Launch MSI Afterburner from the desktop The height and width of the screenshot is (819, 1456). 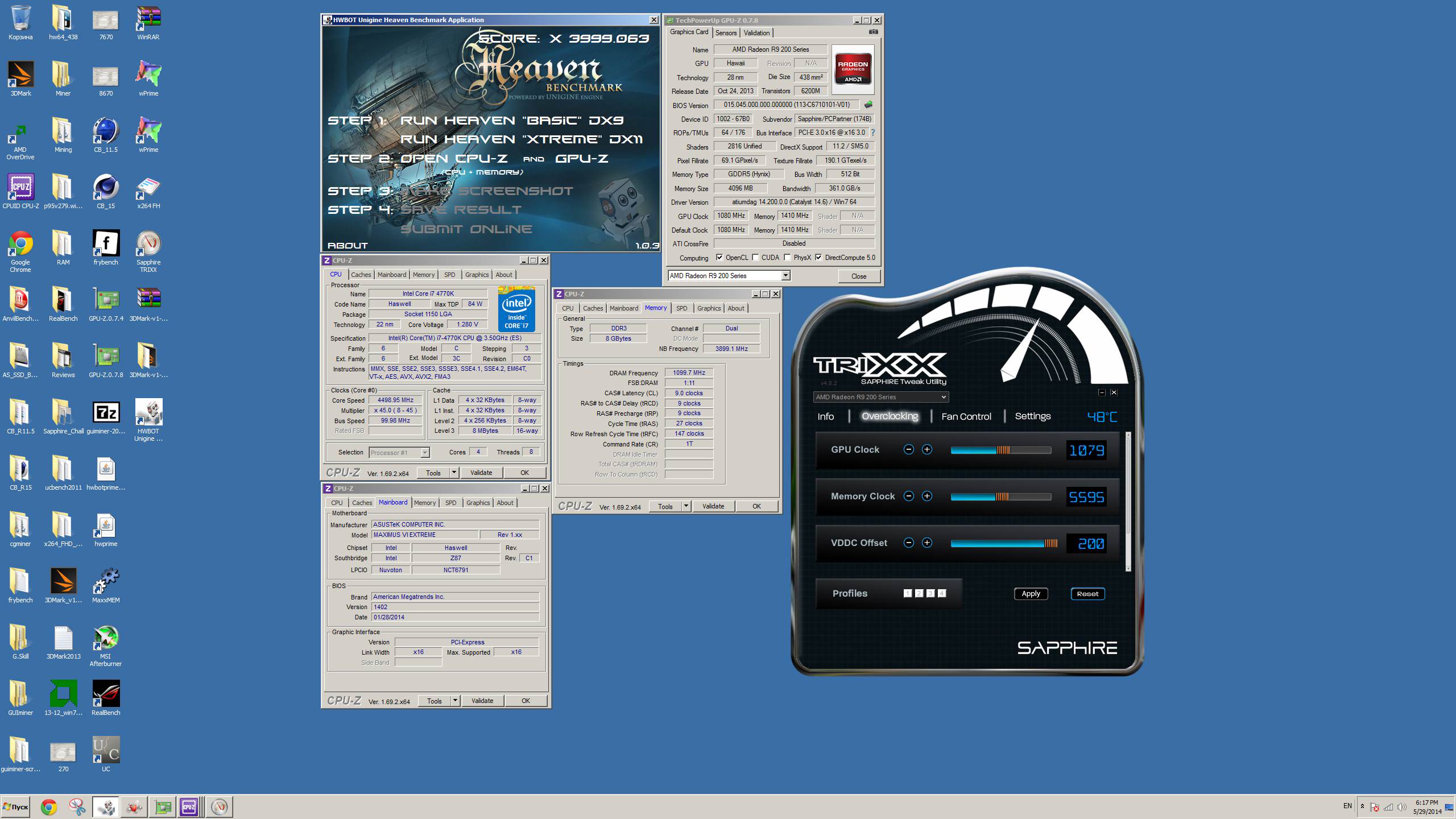pos(106,646)
